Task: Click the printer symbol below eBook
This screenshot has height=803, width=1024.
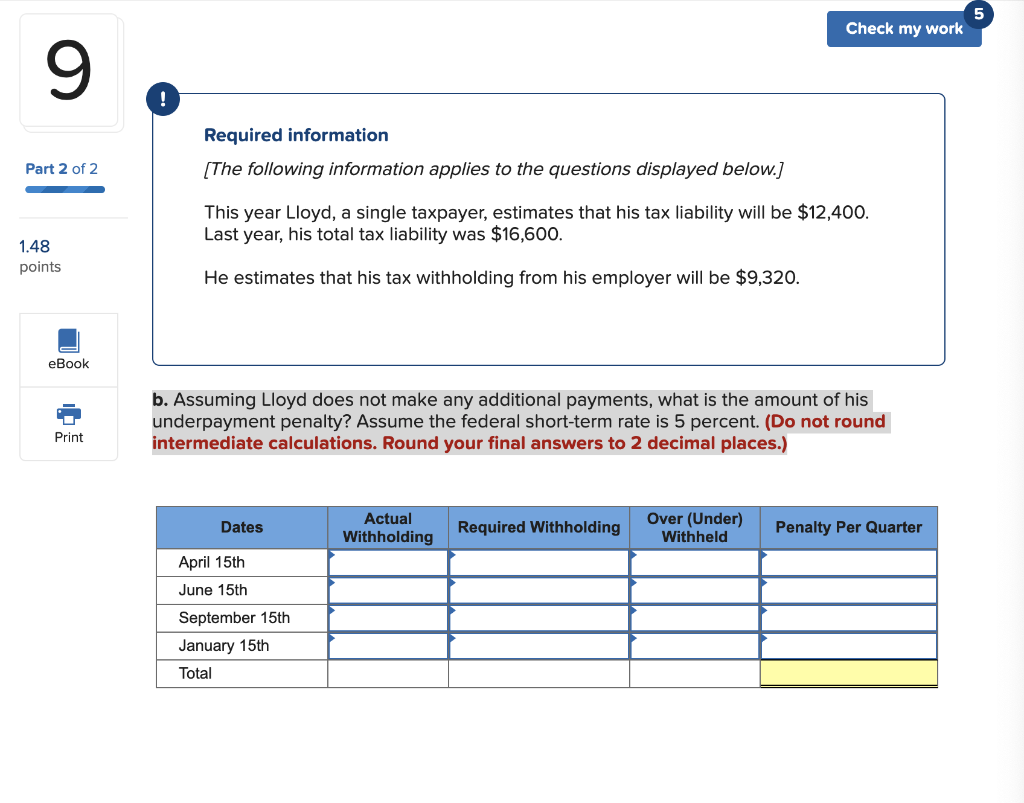Action: point(68,415)
